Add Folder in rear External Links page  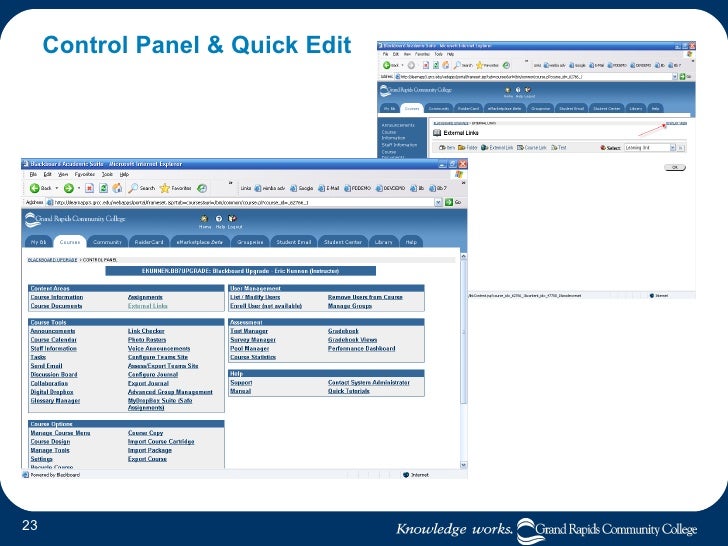click(x=468, y=148)
